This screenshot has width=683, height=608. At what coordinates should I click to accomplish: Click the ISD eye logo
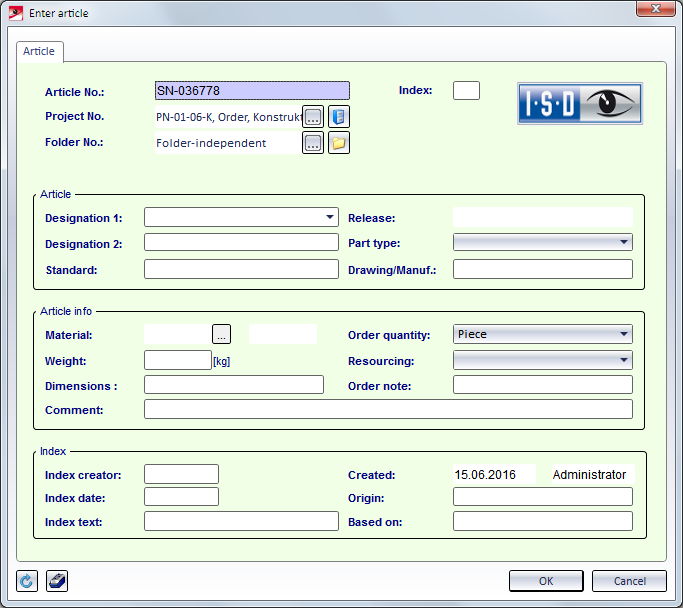(x=579, y=103)
